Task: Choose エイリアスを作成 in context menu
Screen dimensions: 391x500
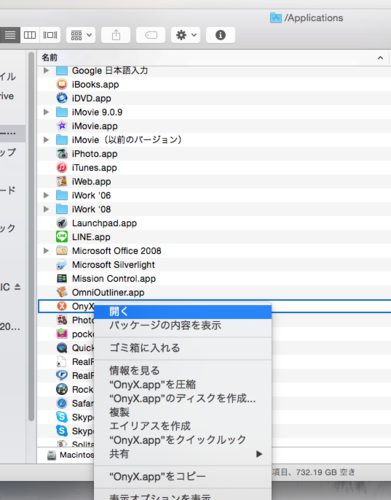Action: 183,426
